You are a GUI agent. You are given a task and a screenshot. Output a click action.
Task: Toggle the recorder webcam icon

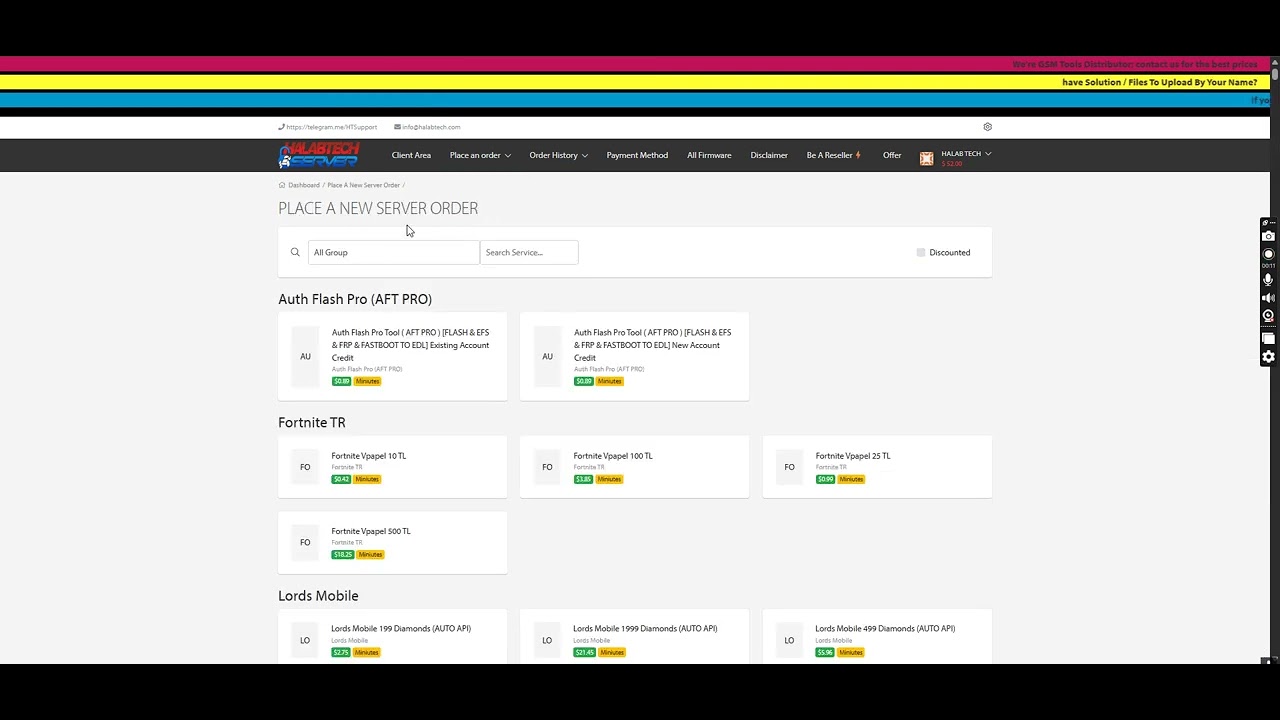coord(1268,316)
